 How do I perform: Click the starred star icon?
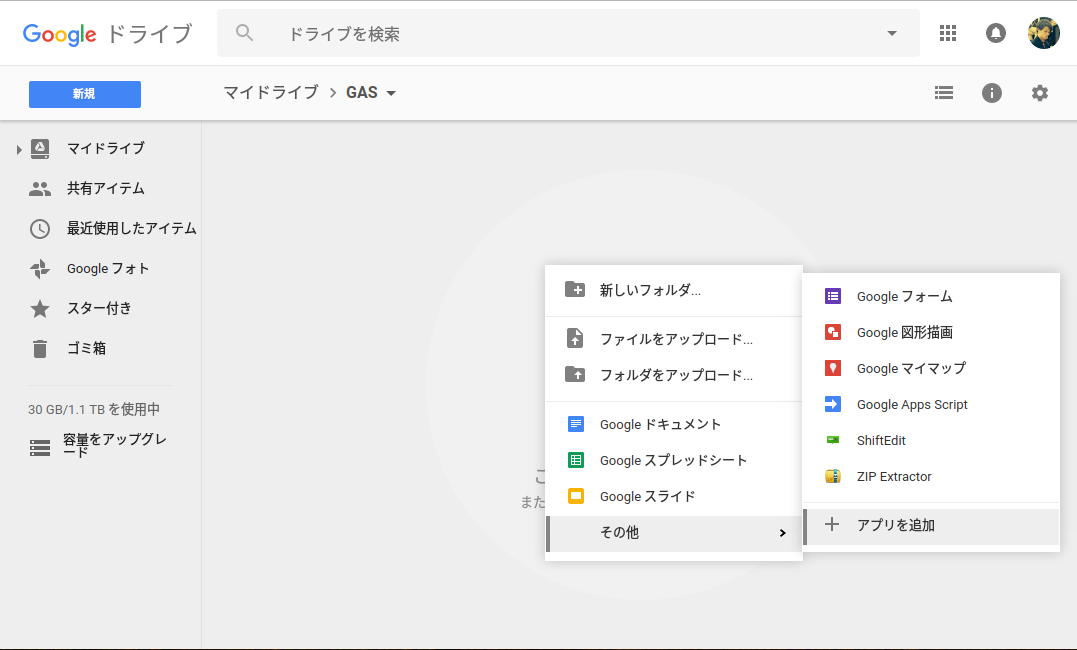[x=40, y=309]
